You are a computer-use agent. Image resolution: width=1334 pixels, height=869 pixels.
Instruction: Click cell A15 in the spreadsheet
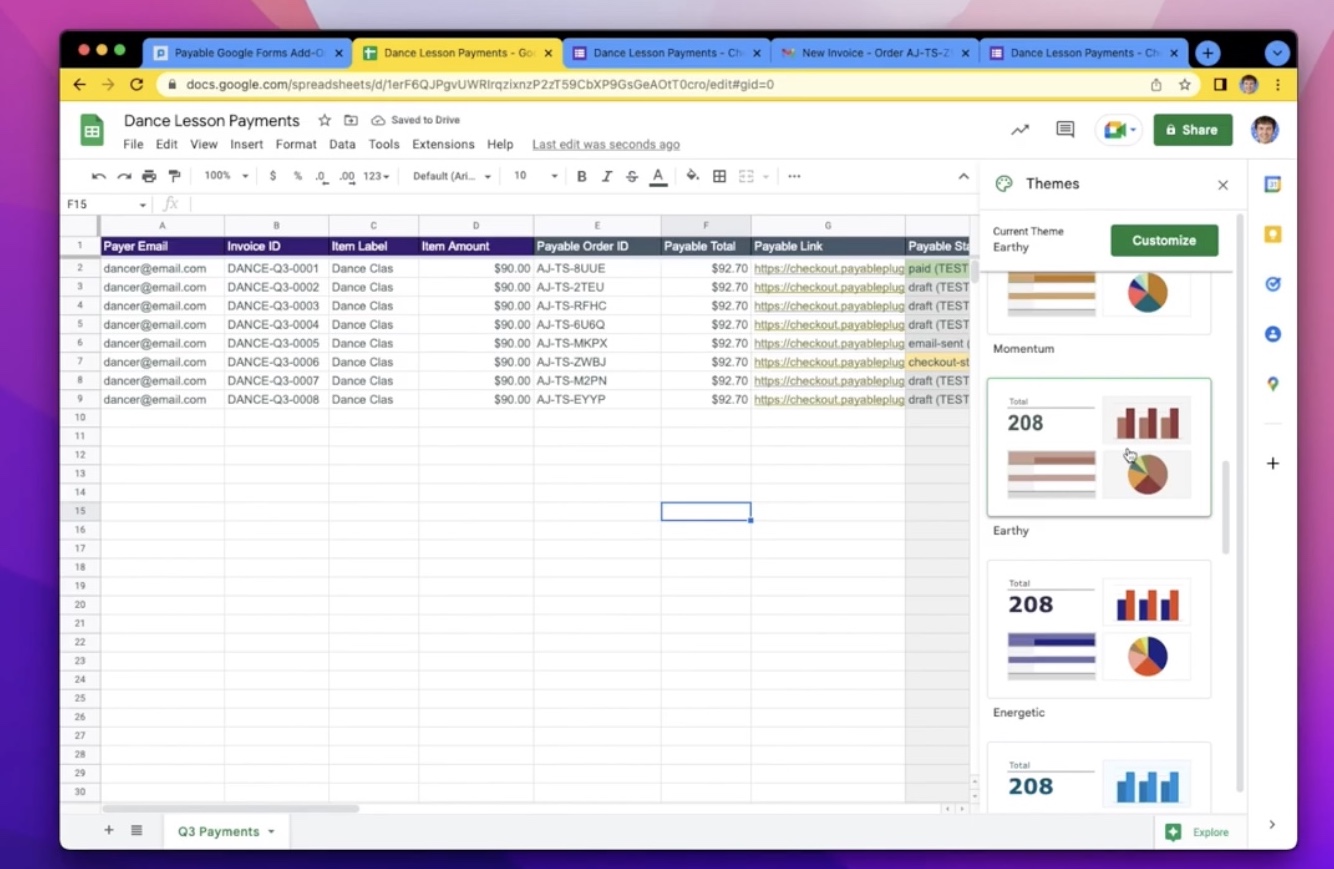[x=161, y=511]
